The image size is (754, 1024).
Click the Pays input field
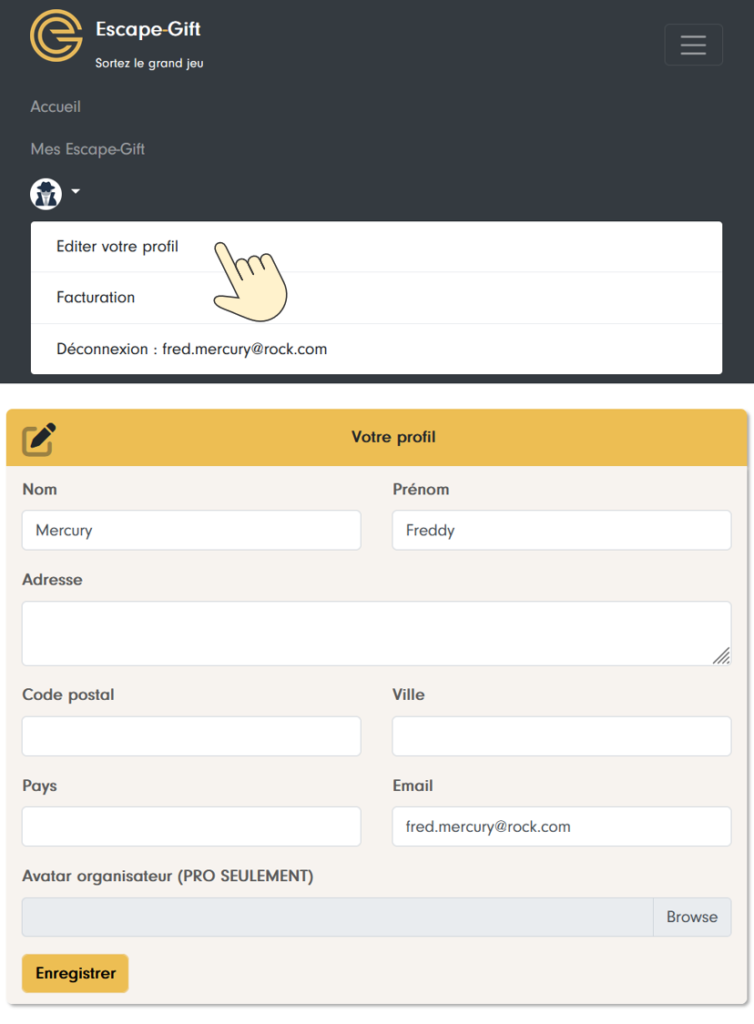191,827
